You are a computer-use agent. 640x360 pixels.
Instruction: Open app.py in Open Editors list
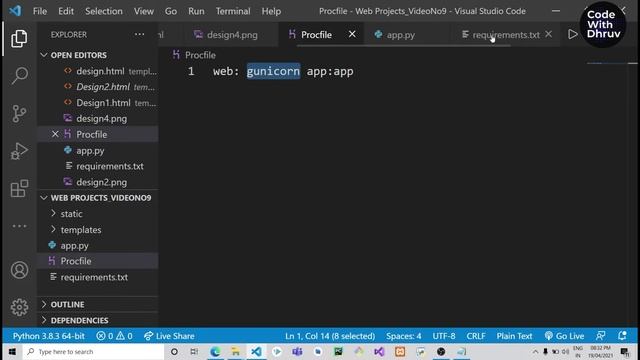coord(90,151)
